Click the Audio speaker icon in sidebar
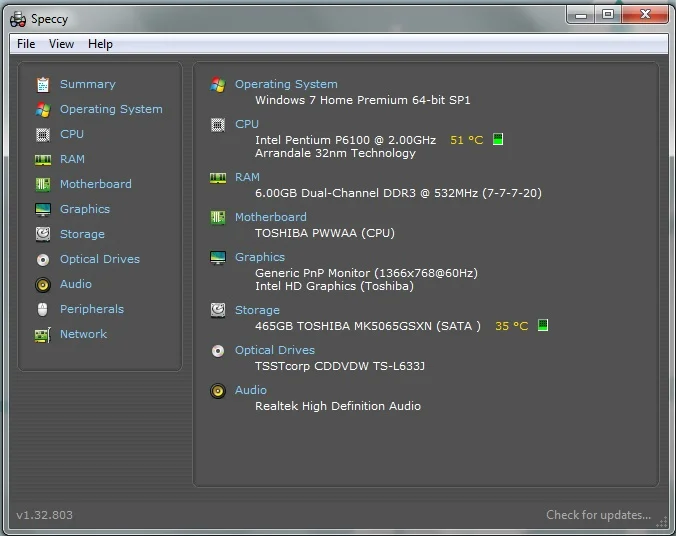This screenshot has width=676, height=536. 43,285
